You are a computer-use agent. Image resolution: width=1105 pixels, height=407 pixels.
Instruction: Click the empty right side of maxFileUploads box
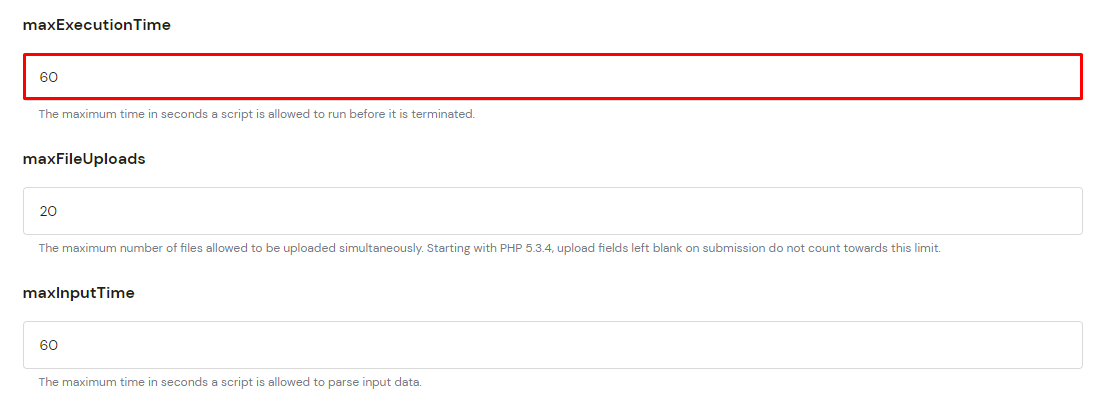coord(950,211)
